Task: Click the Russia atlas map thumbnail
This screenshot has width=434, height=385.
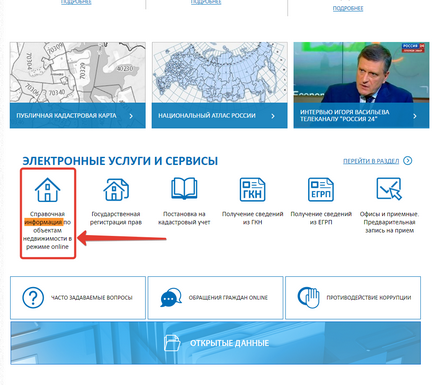Action: coord(219,73)
